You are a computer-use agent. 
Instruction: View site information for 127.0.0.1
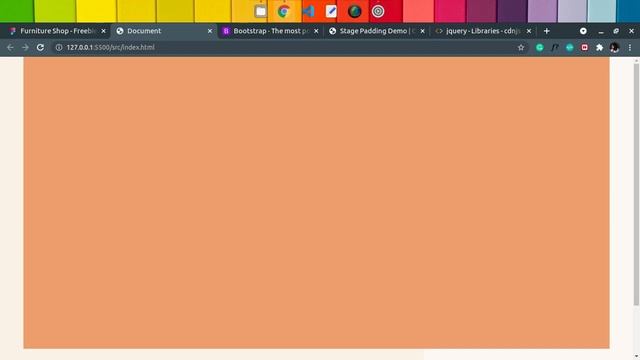point(59,47)
